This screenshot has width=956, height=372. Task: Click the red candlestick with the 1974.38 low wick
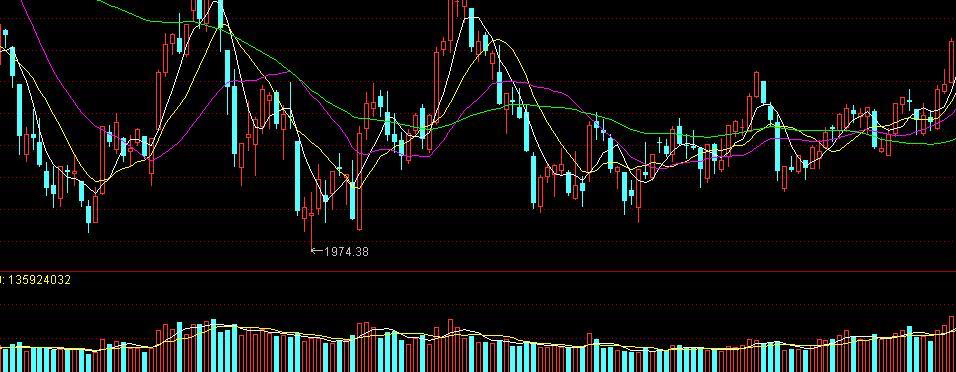[x=312, y=220]
